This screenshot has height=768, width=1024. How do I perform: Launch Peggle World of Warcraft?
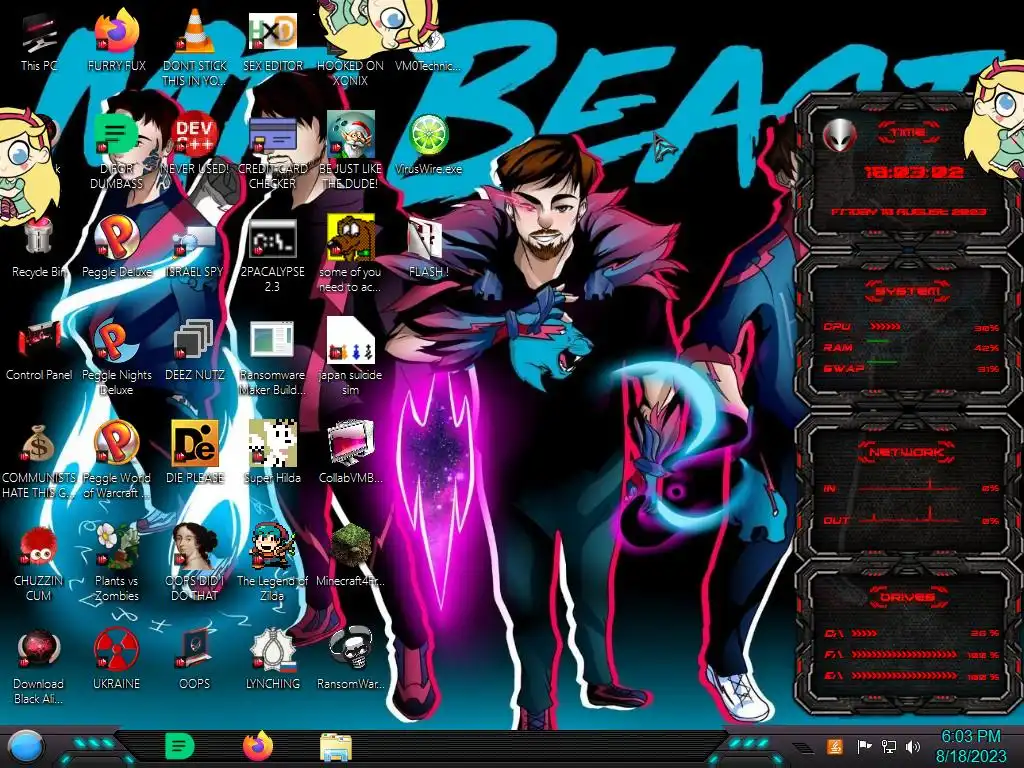pos(116,460)
